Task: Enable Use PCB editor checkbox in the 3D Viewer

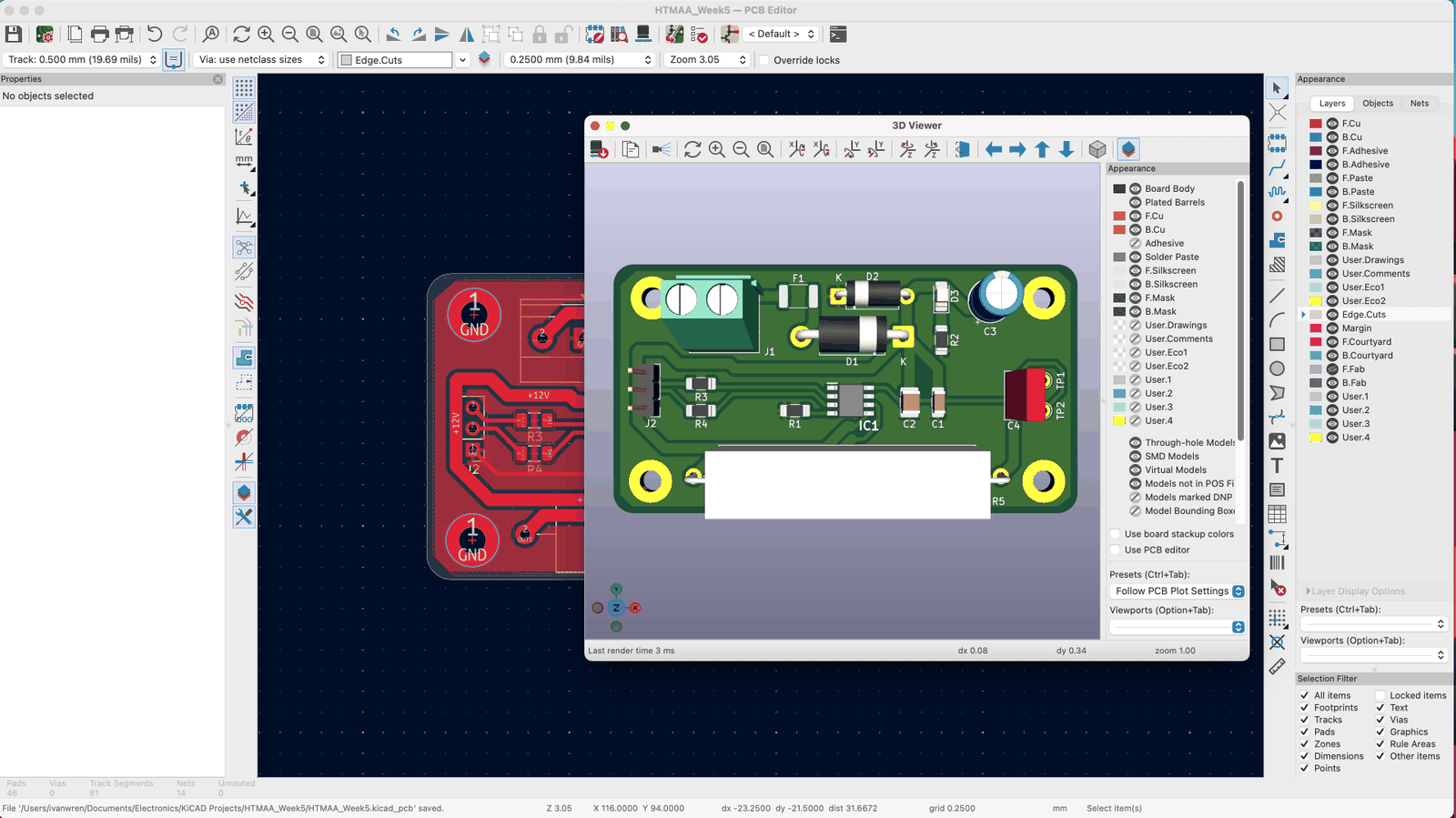Action: pos(1115,550)
